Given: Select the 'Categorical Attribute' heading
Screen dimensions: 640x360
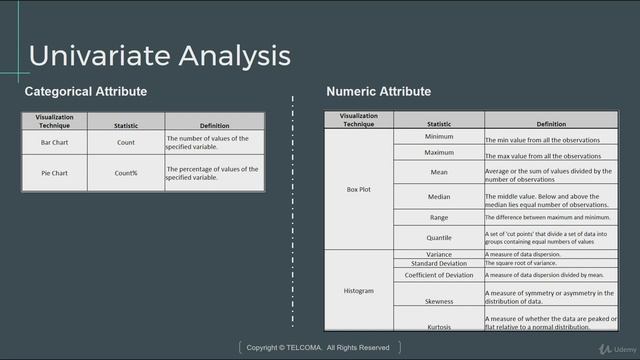Looking at the screenshot, I should point(86,91).
